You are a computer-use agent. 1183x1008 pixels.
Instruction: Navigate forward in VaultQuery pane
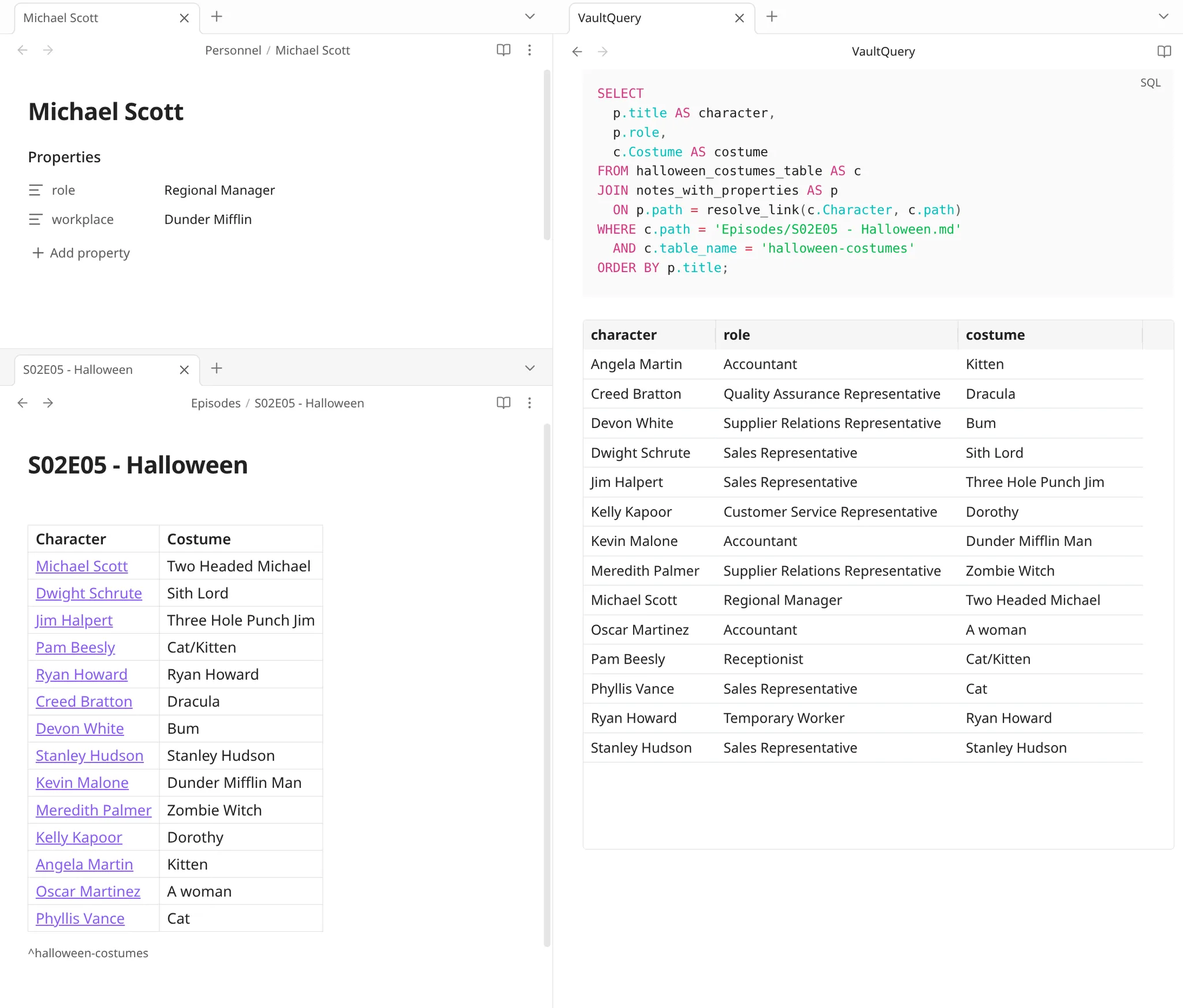click(x=602, y=51)
